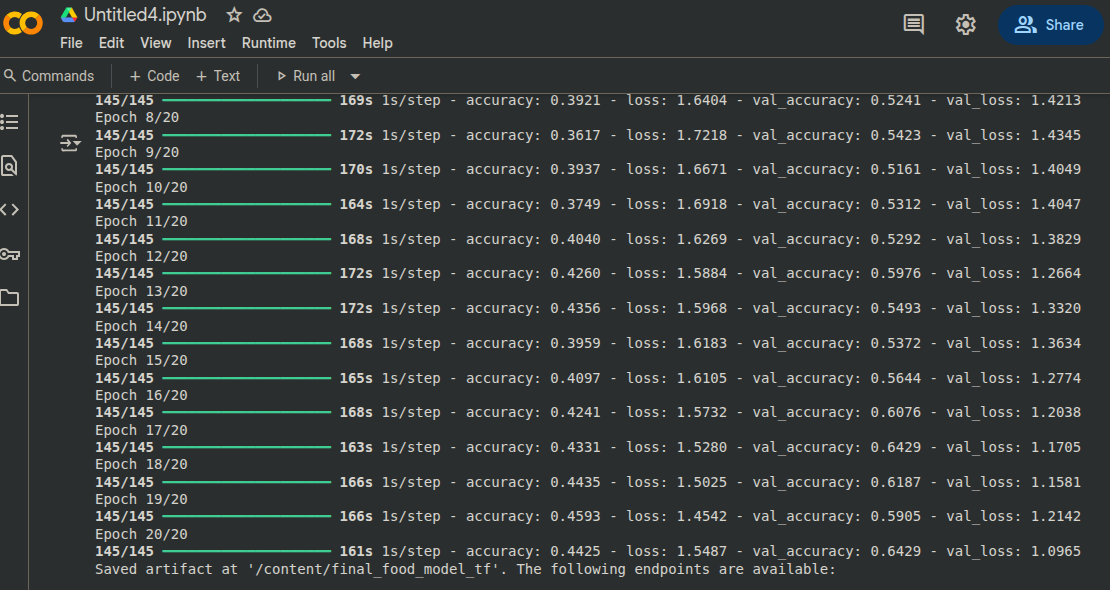The width and height of the screenshot is (1110, 590).
Task: Click the Epoch 20/20 progress bar
Action: click(246, 552)
